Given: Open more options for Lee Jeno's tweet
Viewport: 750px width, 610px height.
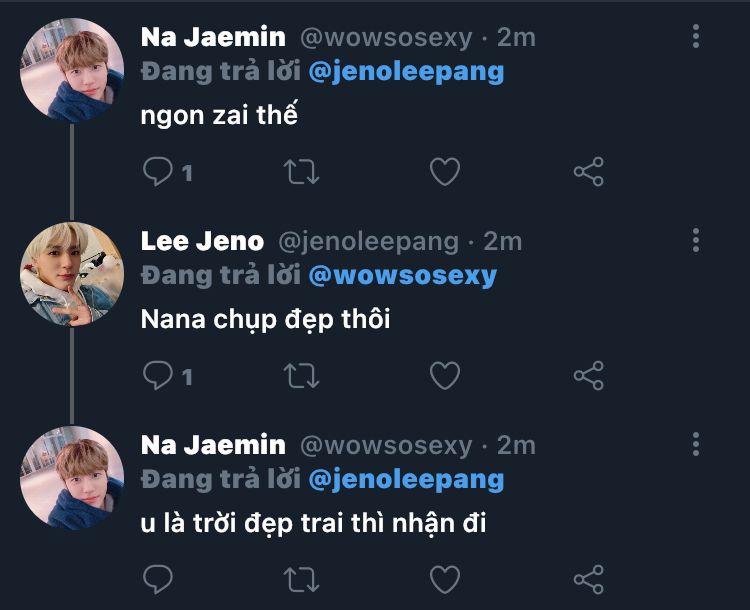Looking at the screenshot, I should coord(696,240).
